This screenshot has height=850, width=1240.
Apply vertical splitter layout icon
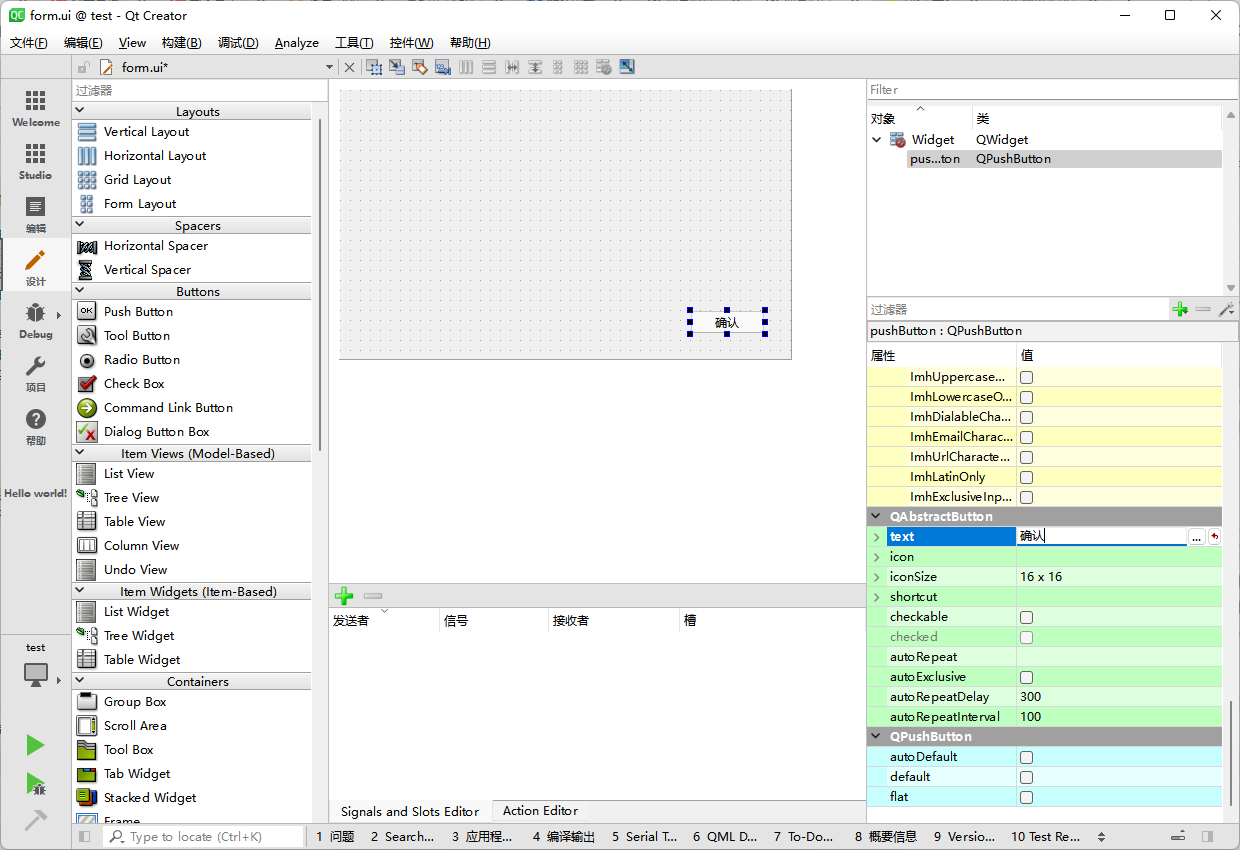[535, 67]
